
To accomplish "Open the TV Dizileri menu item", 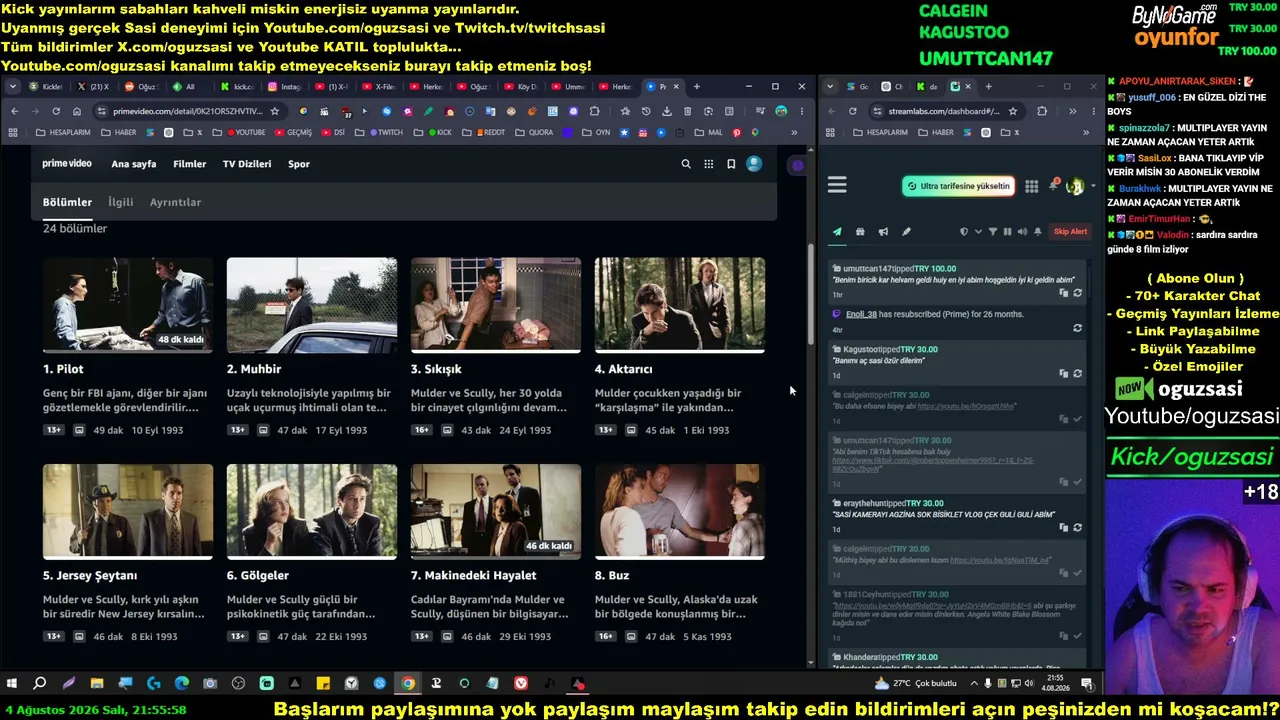I will coord(247,164).
